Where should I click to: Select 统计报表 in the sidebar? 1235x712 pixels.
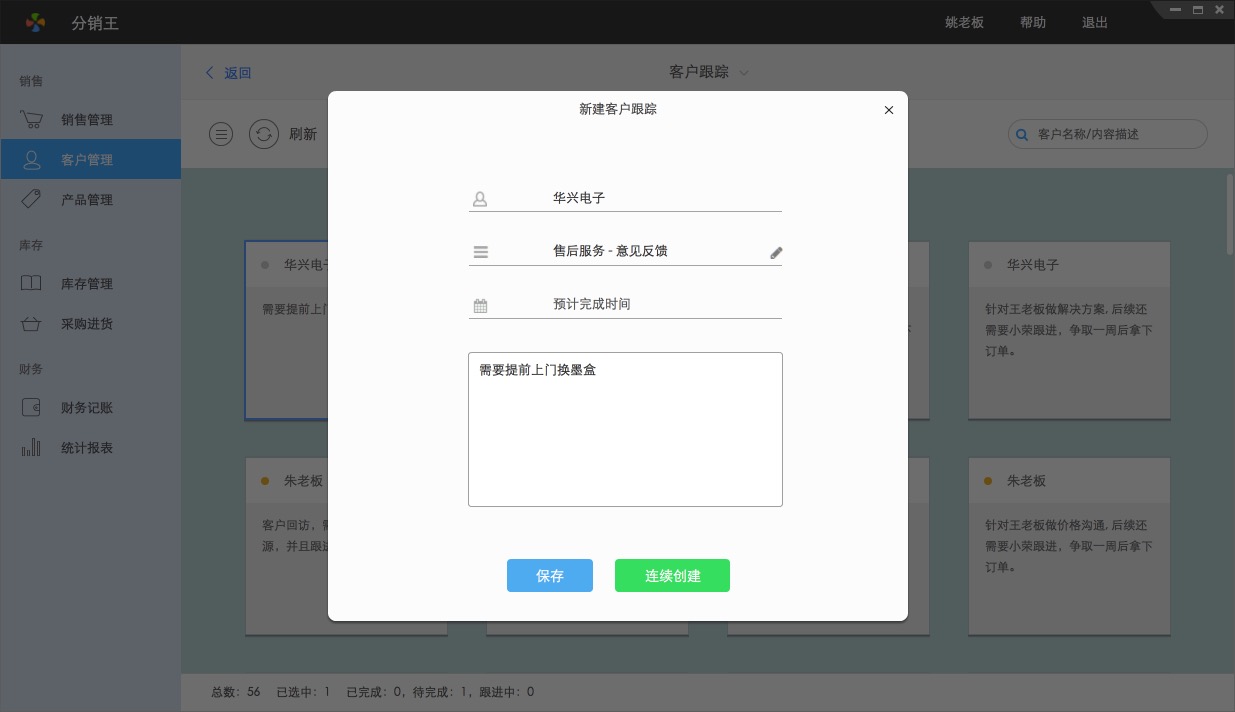click(x=86, y=448)
